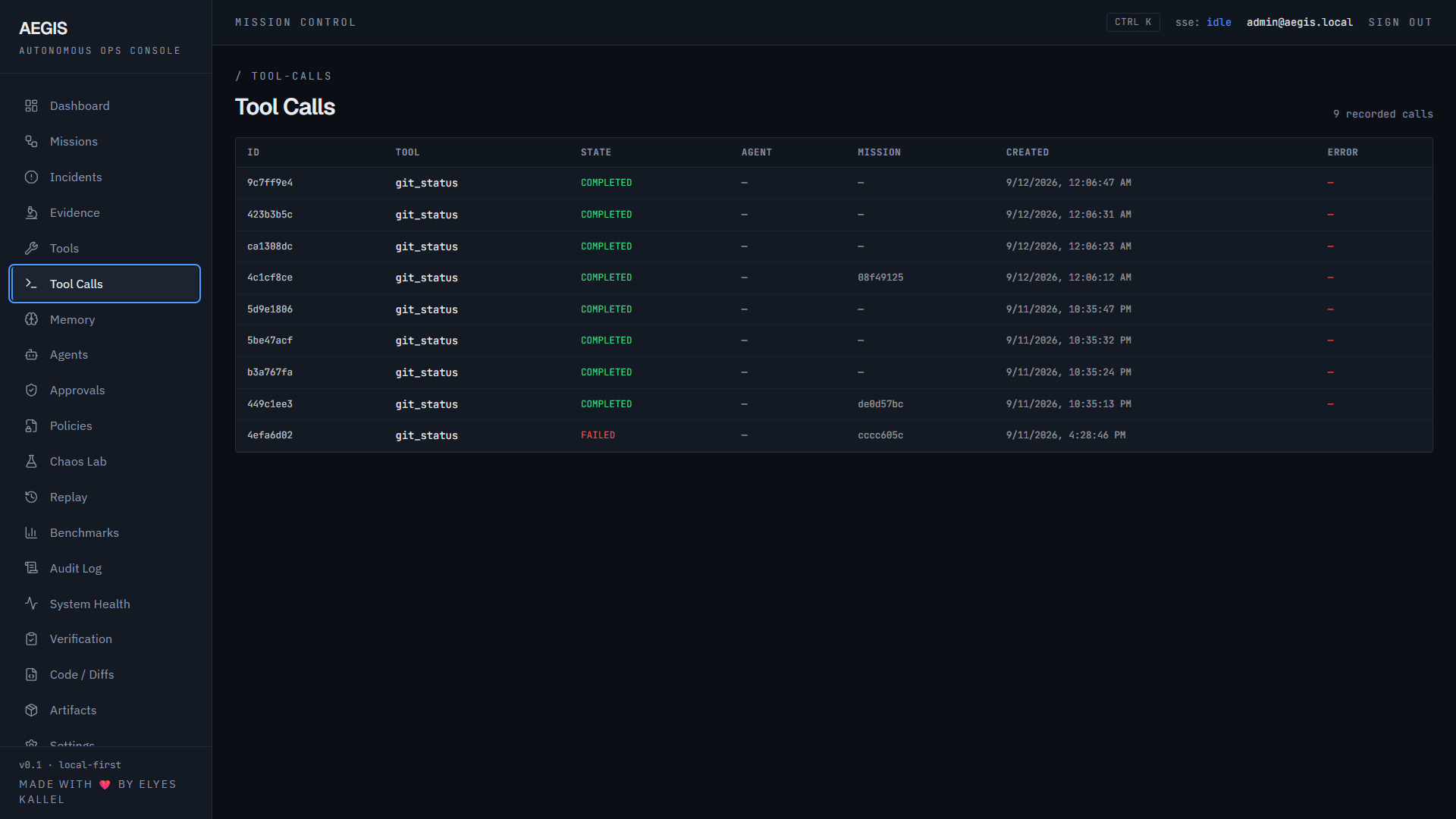Click the FAILED state label
The height and width of the screenshot is (819, 1456).
pyautogui.click(x=598, y=435)
